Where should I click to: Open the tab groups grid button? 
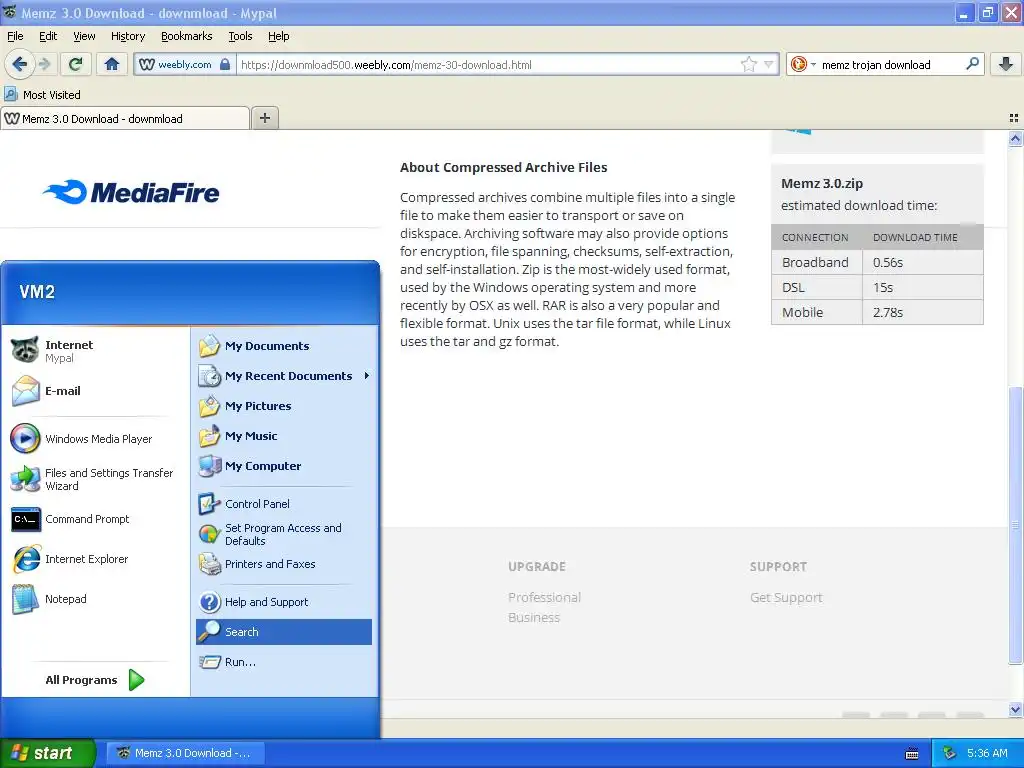pos(1014,118)
